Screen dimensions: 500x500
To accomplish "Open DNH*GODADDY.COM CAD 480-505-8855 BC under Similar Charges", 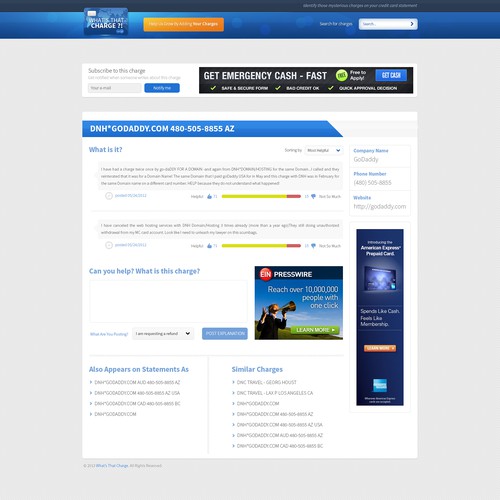I will point(279,446).
